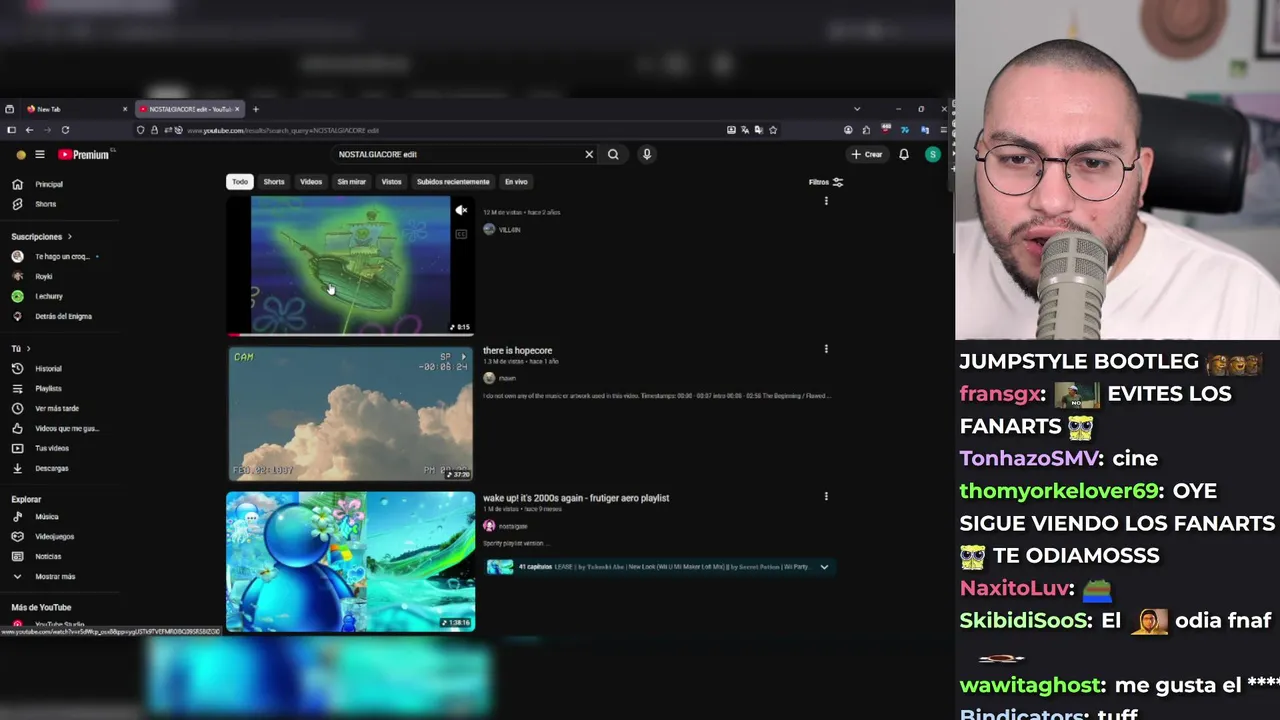Open the browser application menu icon
Viewport: 1280px width, 720px height.
point(943,130)
